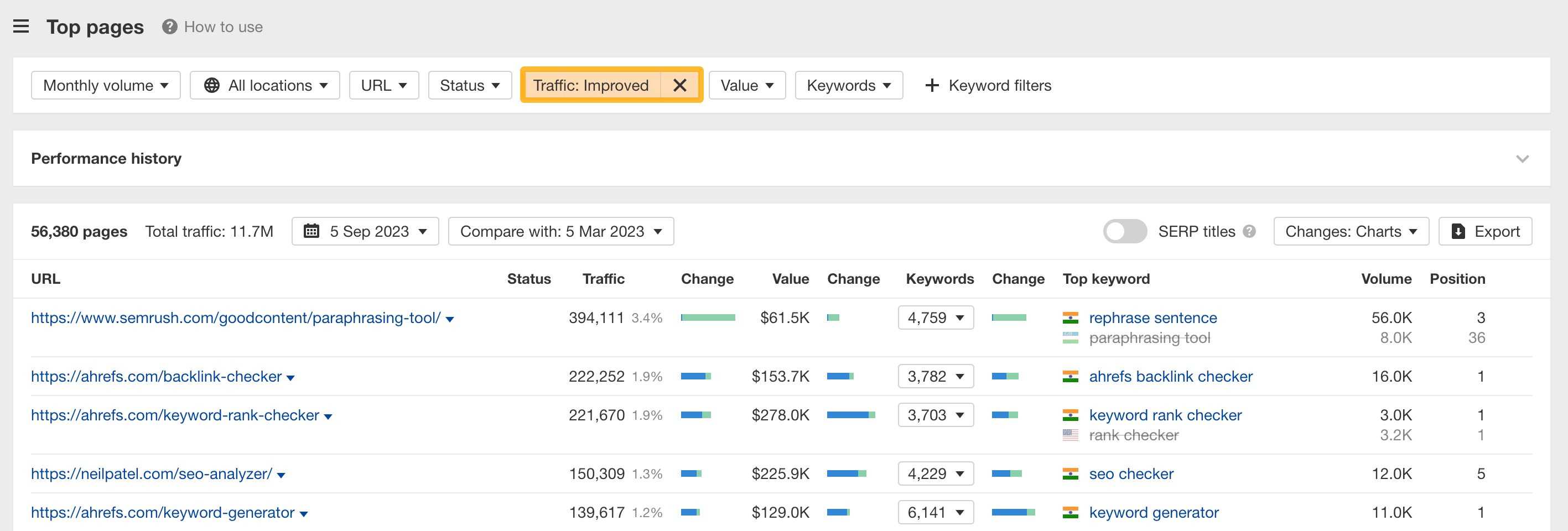Enable the SERP titles toggle
The image size is (1568, 531).
coord(1124,231)
